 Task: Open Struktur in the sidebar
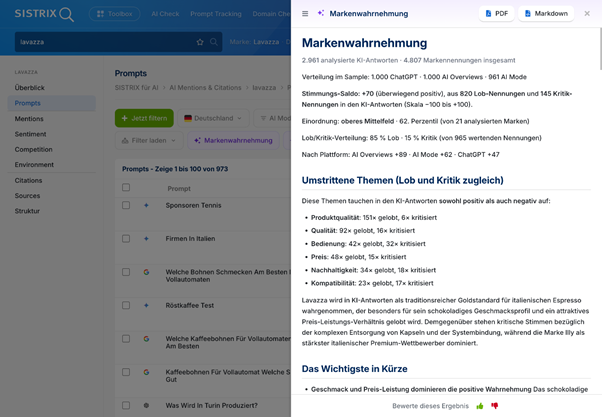[27, 211]
